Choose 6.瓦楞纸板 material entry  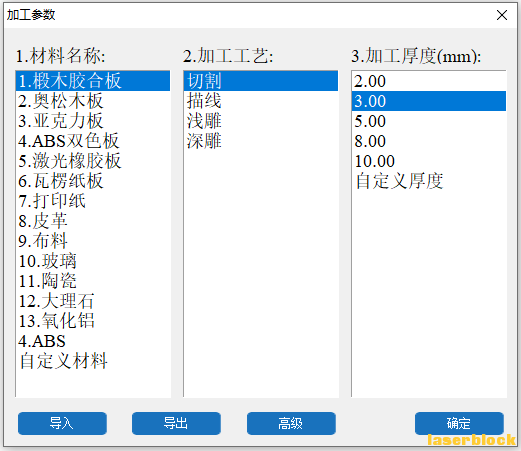pyautogui.click(x=93, y=181)
